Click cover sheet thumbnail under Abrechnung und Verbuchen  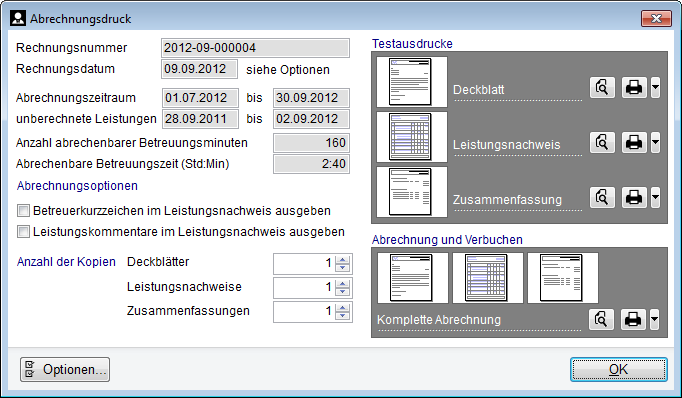pyautogui.click(x=412, y=278)
